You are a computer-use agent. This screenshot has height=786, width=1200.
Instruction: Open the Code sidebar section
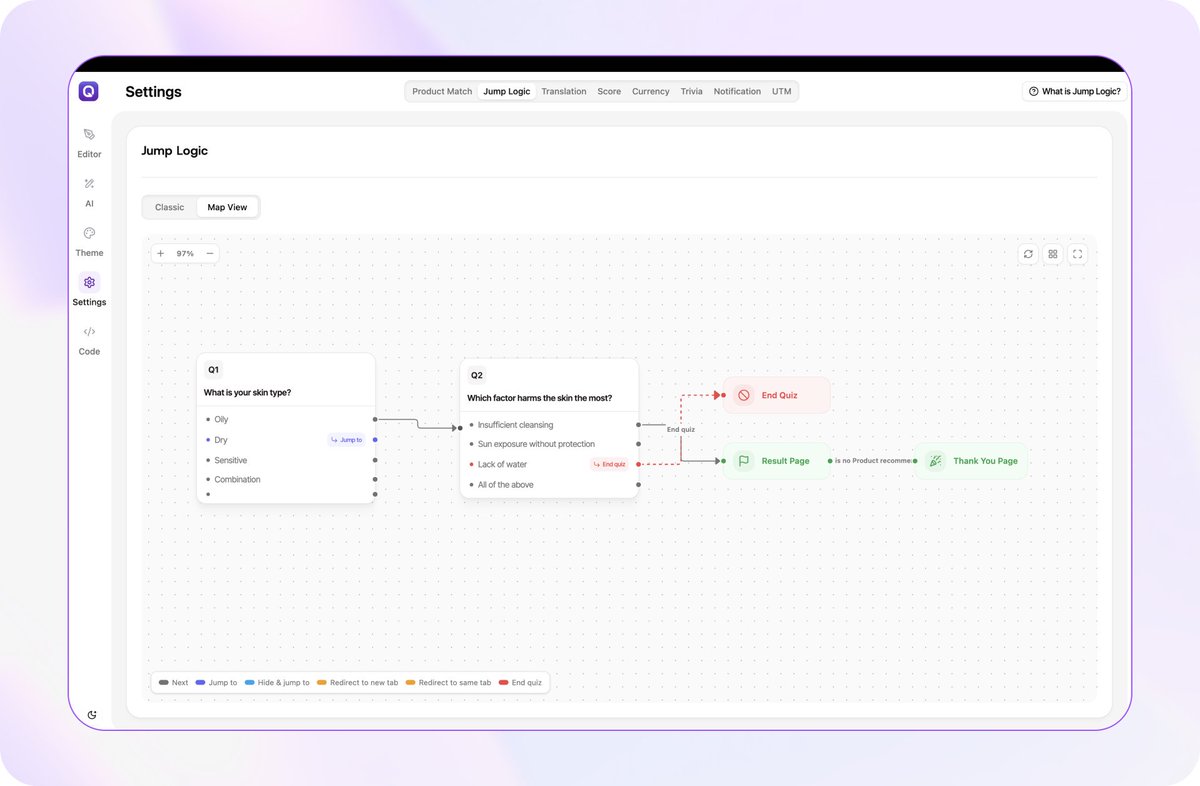tap(89, 340)
